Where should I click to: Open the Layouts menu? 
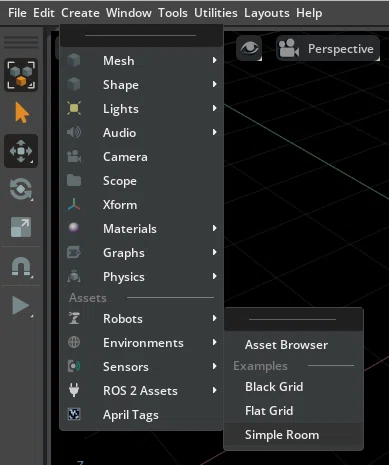click(267, 13)
